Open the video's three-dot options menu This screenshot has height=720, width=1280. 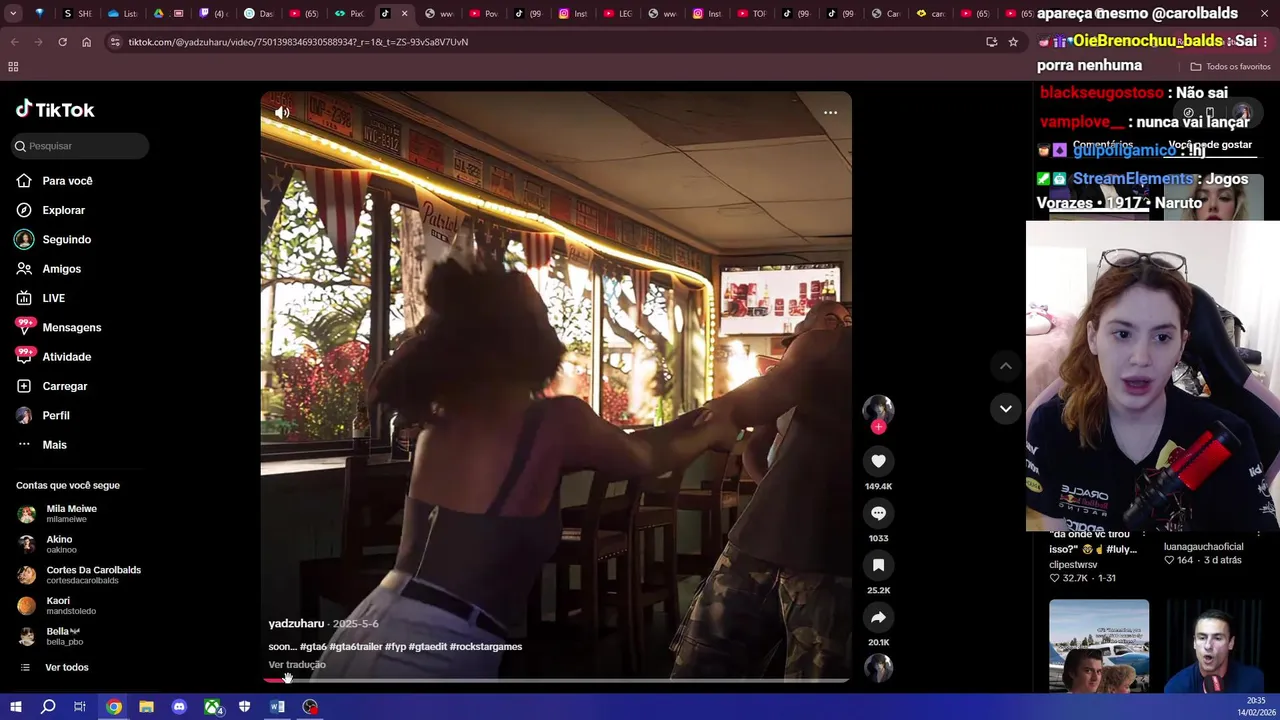(x=830, y=112)
